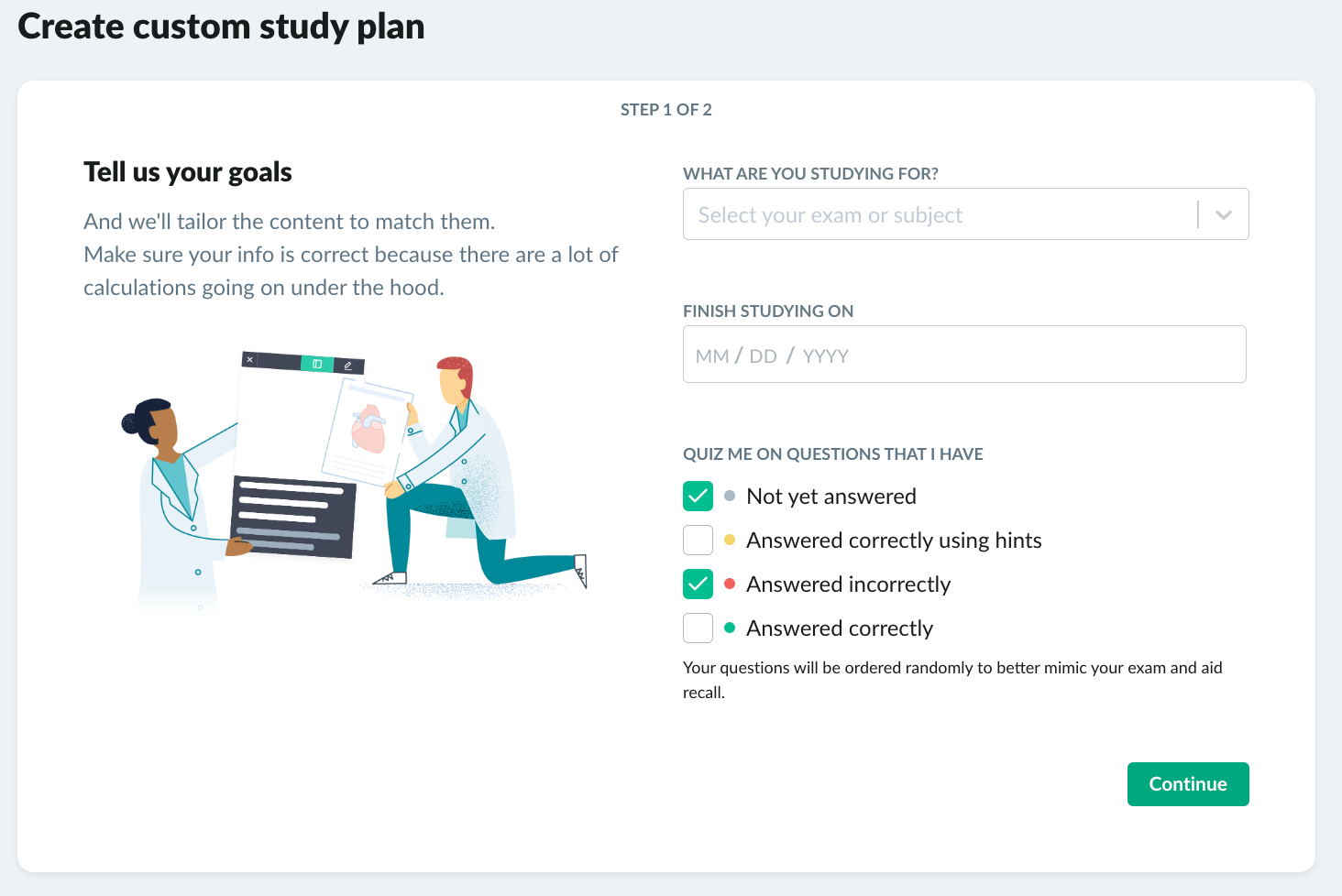The width and height of the screenshot is (1342, 896).
Task: Click the X icon in the illustration window
Action: [249, 359]
